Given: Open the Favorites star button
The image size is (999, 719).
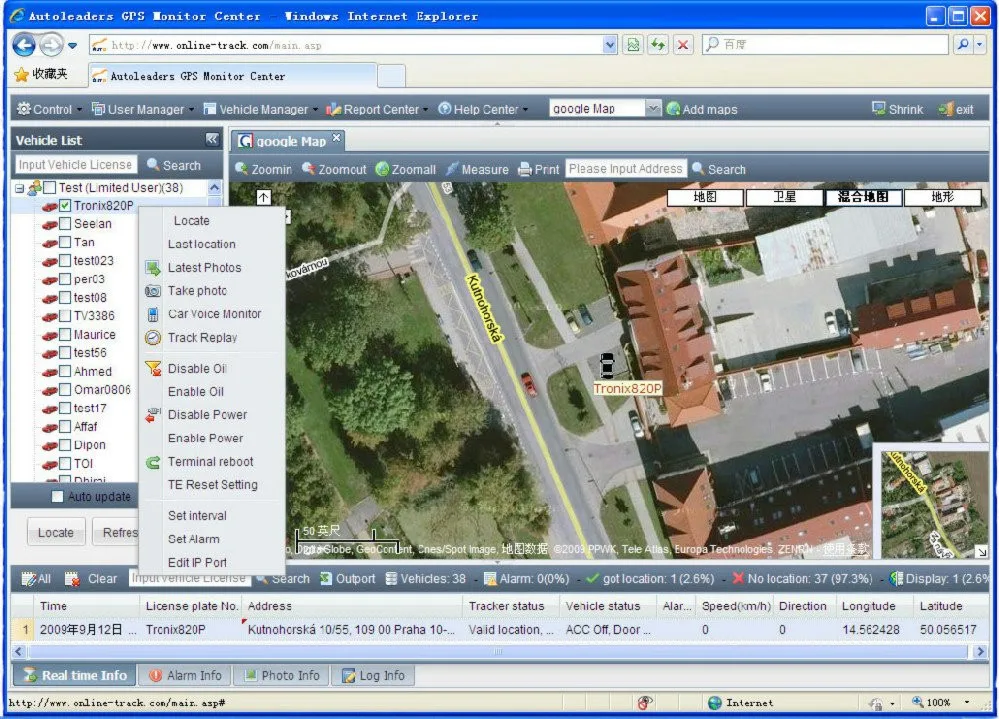Looking at the screenshot, I should 42,74.
